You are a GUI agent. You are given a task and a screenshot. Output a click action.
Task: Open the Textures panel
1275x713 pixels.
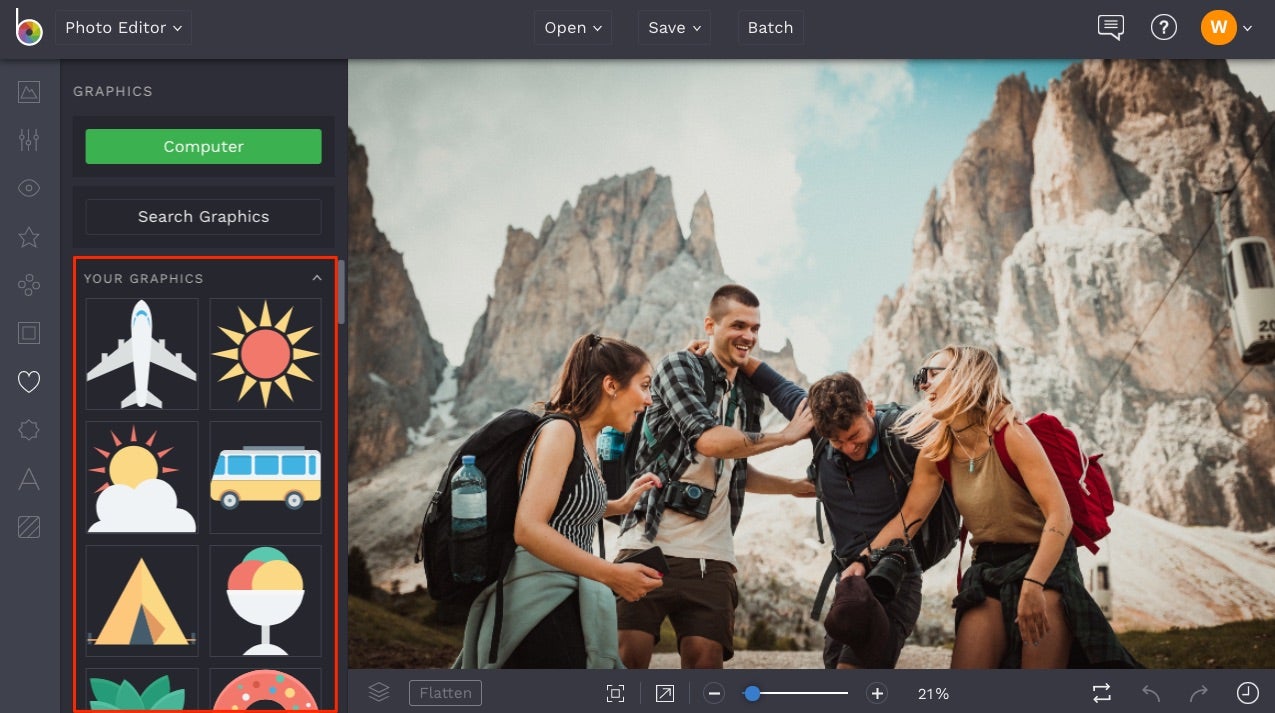coord(28,527)
